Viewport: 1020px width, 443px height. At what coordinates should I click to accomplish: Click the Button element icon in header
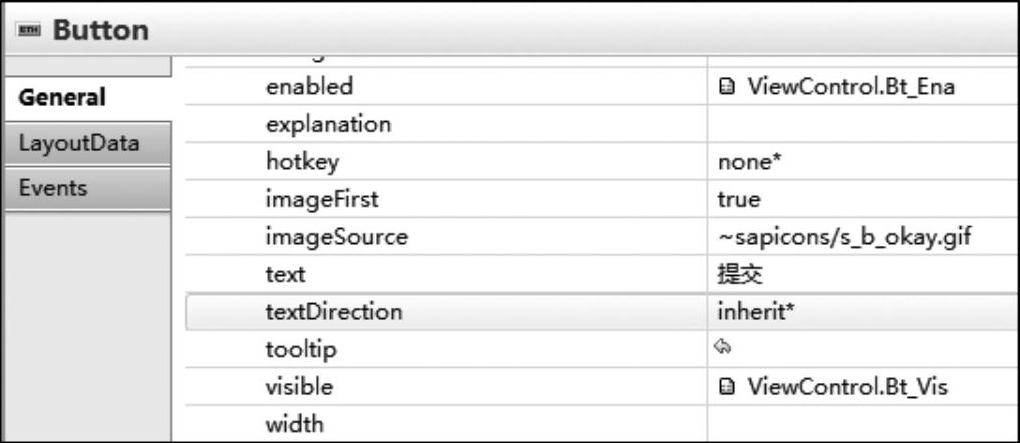[x=29, y=31]
